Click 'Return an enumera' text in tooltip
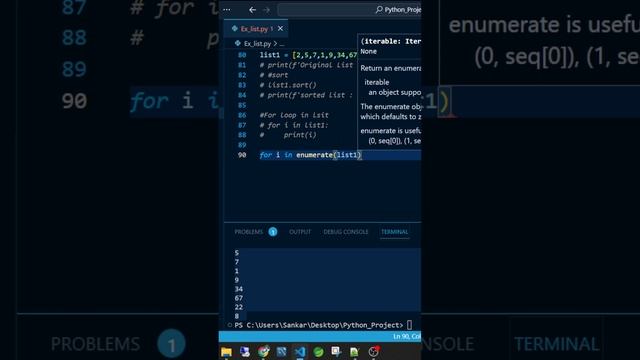Image resolution: width=640 pixels, height=360 pixels. pyautogui.click(x=391, y=68)
